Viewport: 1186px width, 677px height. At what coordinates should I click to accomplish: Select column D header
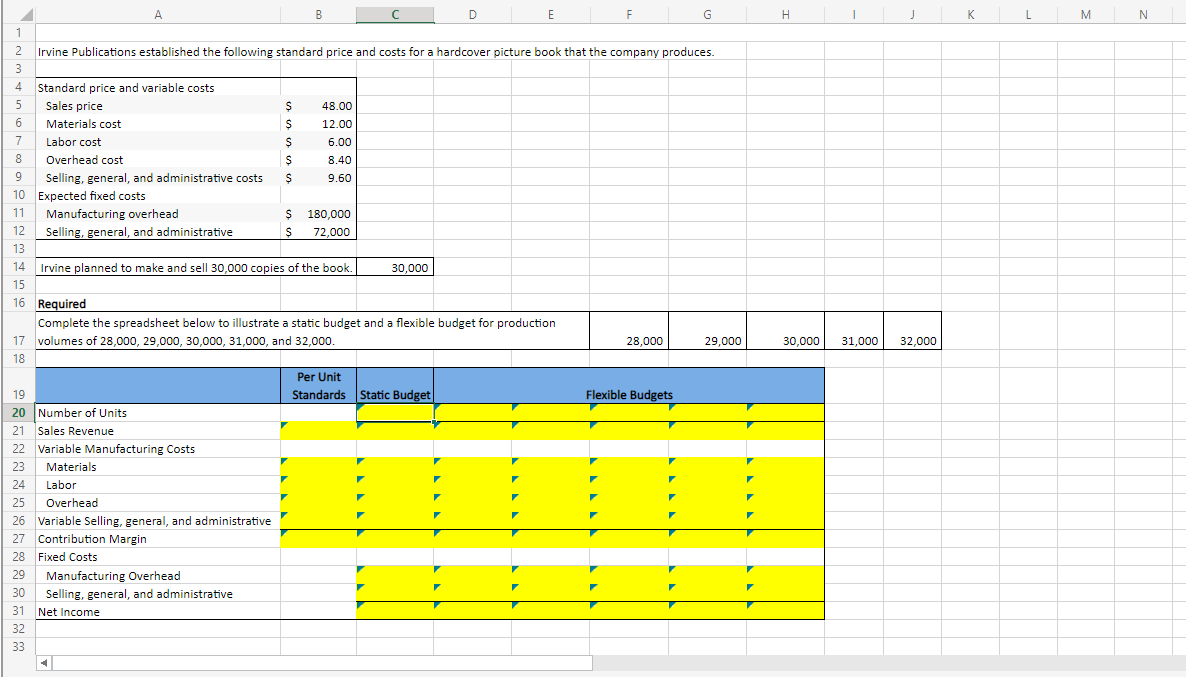[x=473, y=14]
